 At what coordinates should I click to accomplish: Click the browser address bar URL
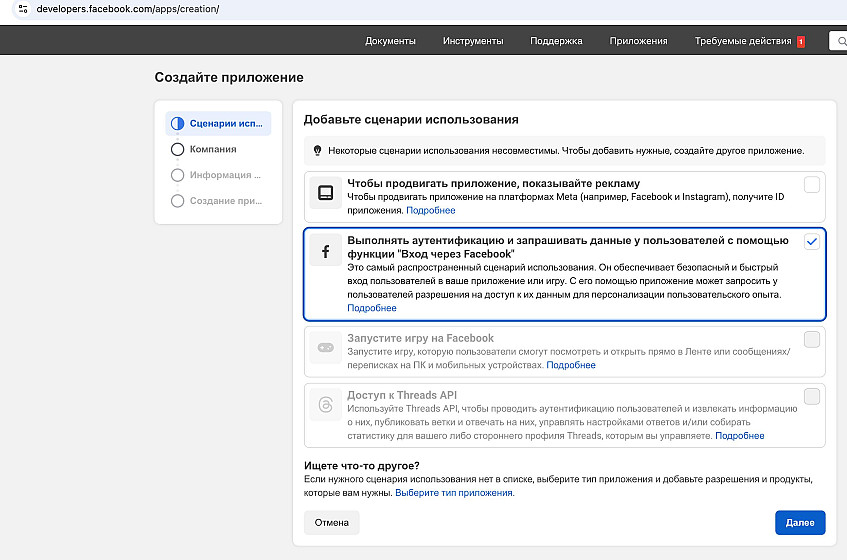click(x=127, y=9)
